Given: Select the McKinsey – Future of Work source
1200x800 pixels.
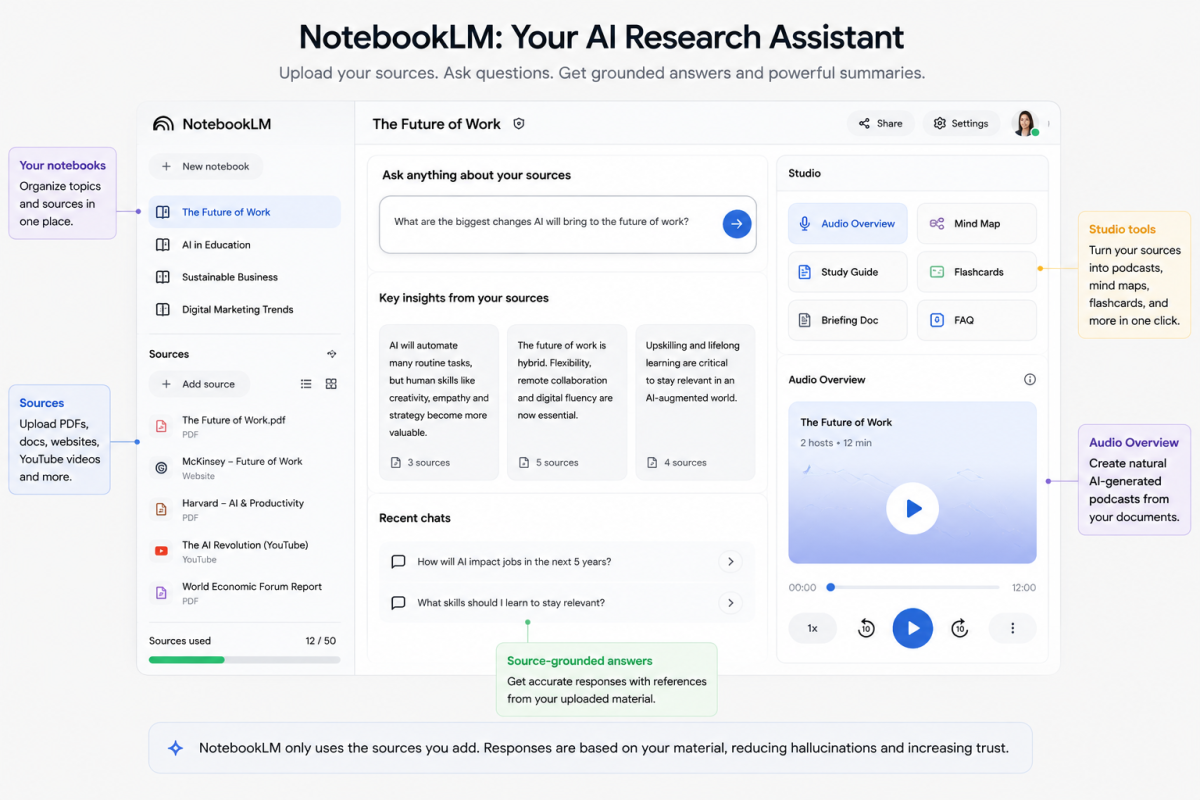Looking at the screenshot, I should (244, 468).
